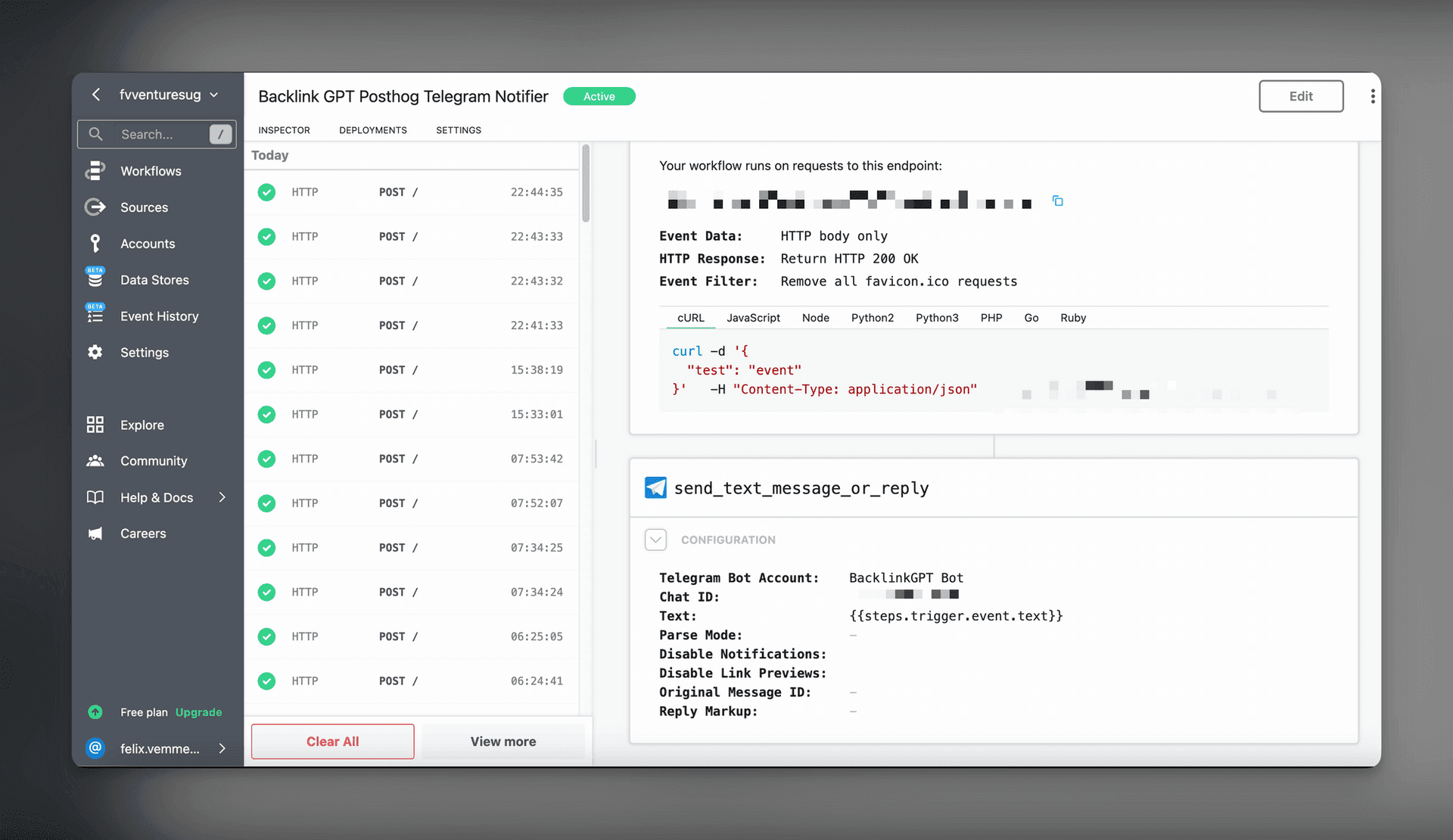
Task: Click the Explore grid icon
Action: point(95,425)
